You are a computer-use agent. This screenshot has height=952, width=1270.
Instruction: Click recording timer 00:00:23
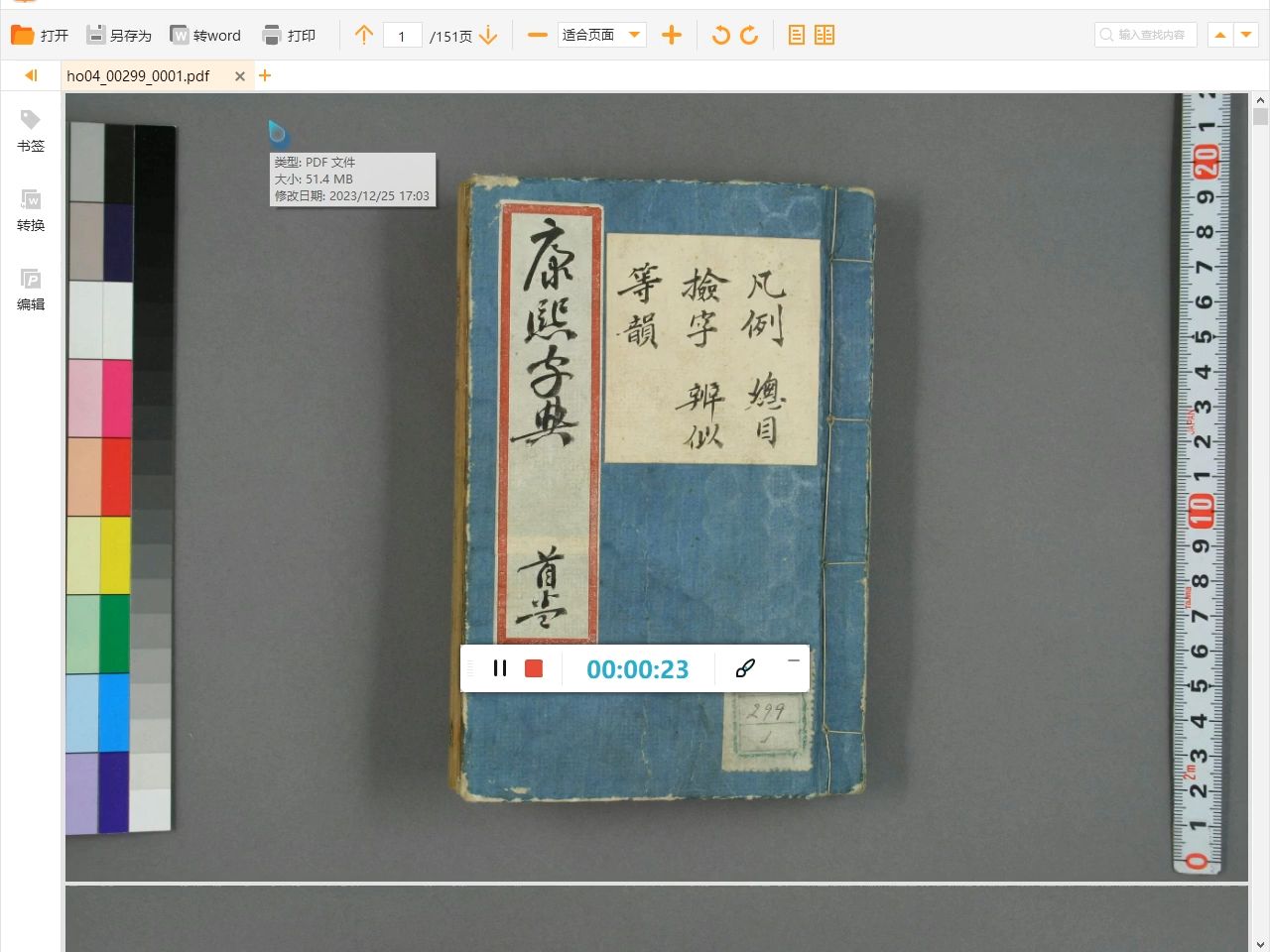click(637, 669)
